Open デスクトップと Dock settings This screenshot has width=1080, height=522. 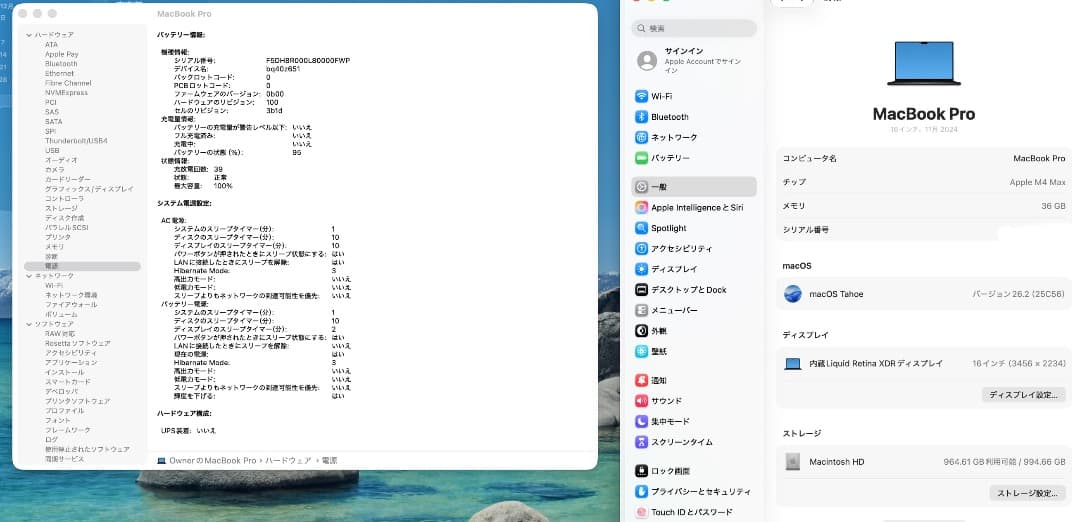(x=694, y=290)
